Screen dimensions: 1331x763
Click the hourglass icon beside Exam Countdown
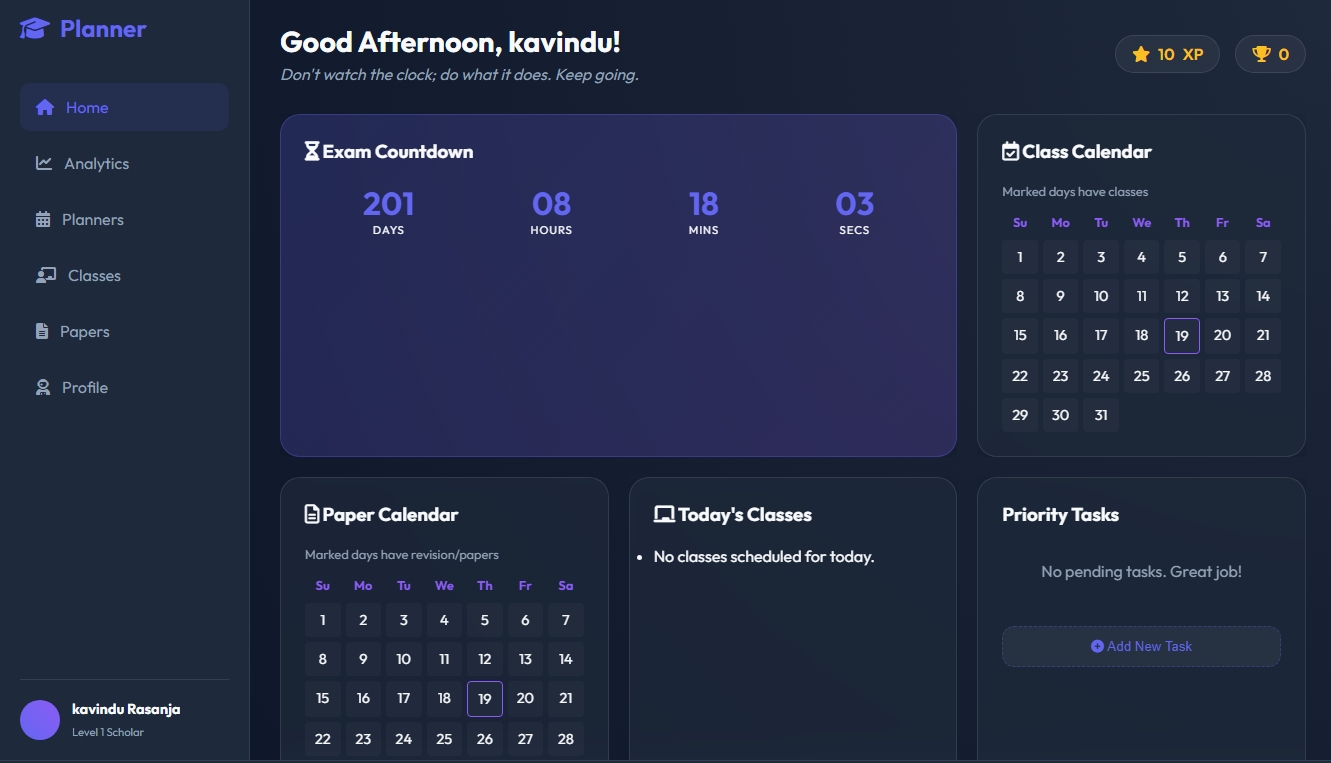click(312, 151)
